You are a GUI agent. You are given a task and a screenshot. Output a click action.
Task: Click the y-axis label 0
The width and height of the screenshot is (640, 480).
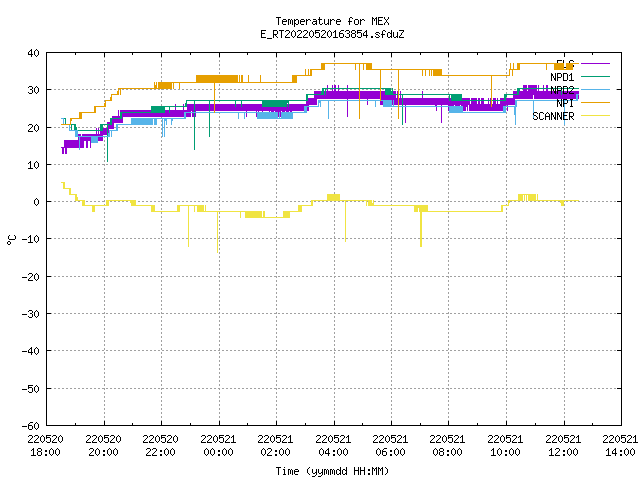(x=37, y=202)
